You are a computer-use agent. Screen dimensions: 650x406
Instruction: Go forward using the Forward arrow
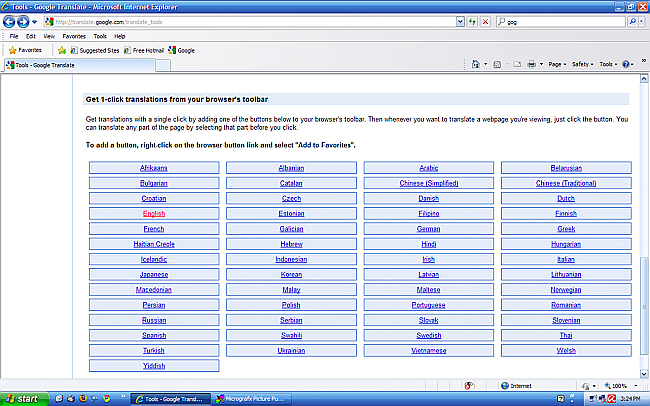coord(23,22)
